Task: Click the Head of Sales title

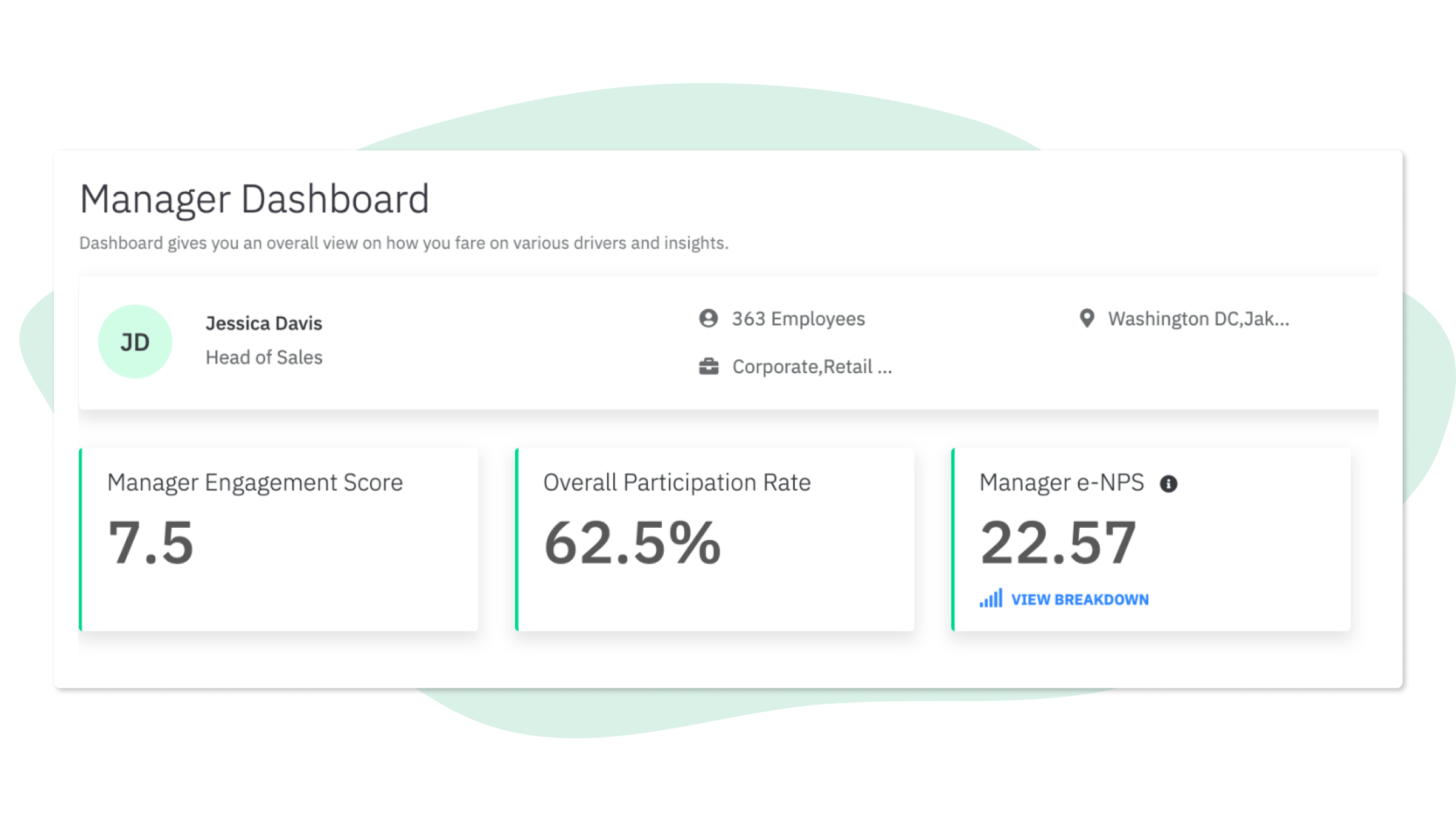Action: pyautogui.click(x=264, y=357)
